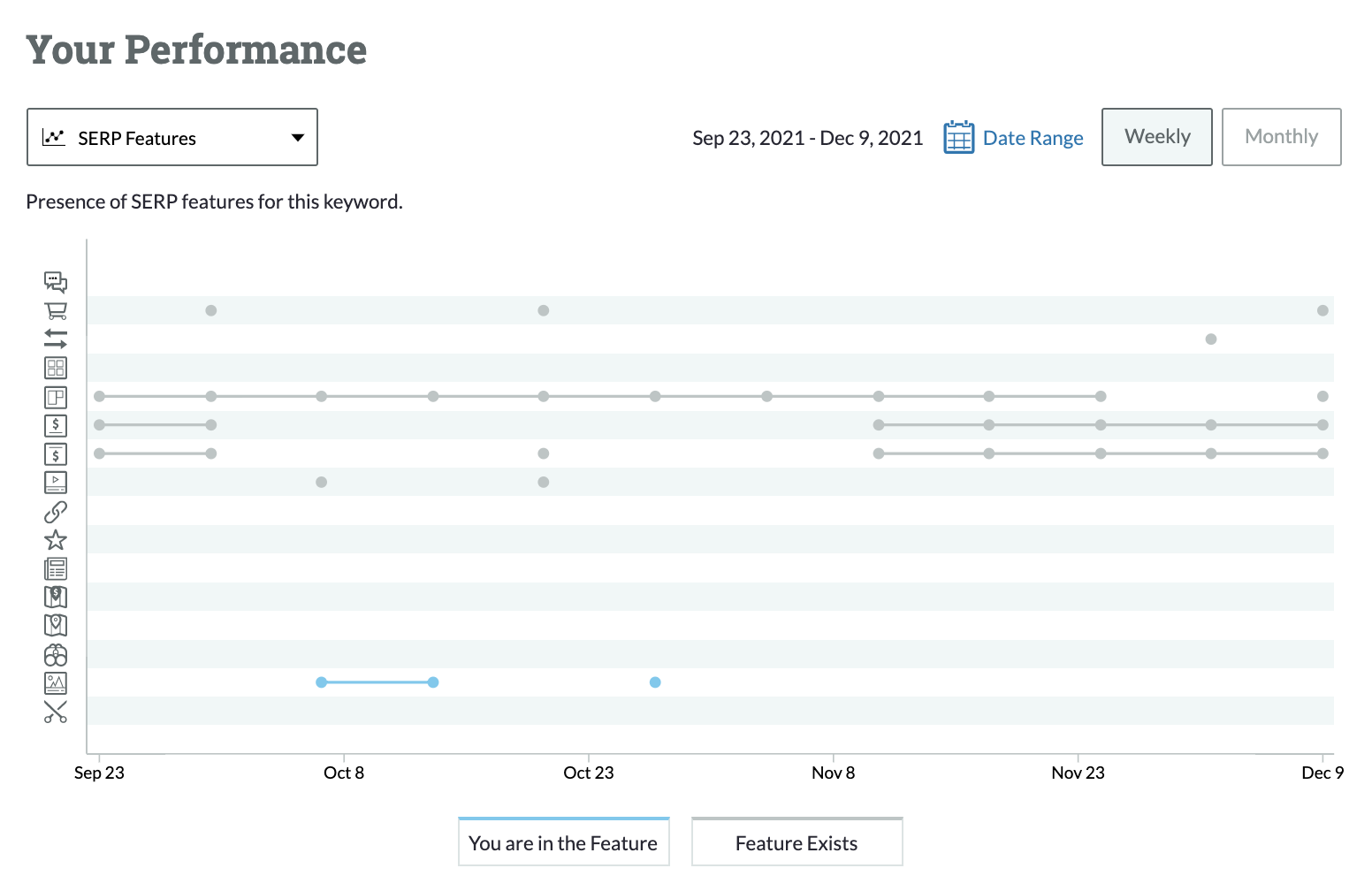Viewport: 1372px width, 891px height.
Task: Switch to the Monthly view
Action: point(1281,137)
